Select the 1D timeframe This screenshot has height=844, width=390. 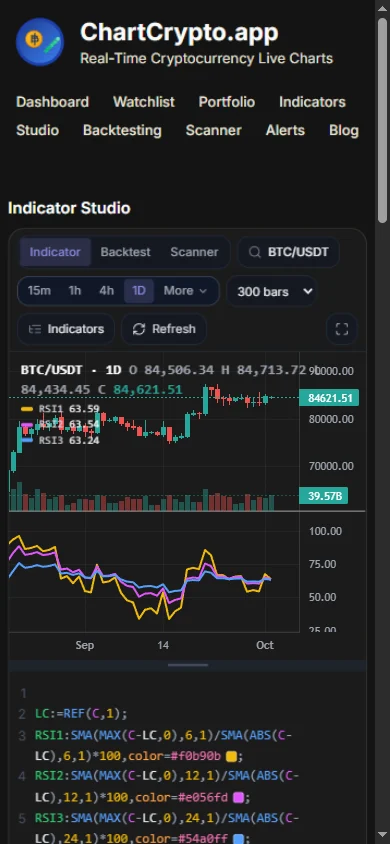139,291
